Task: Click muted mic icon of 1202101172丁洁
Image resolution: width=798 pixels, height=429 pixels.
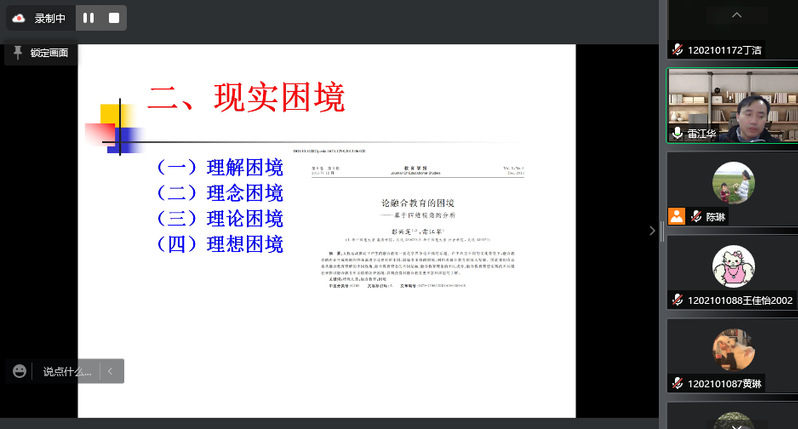Action: (677, 49)
